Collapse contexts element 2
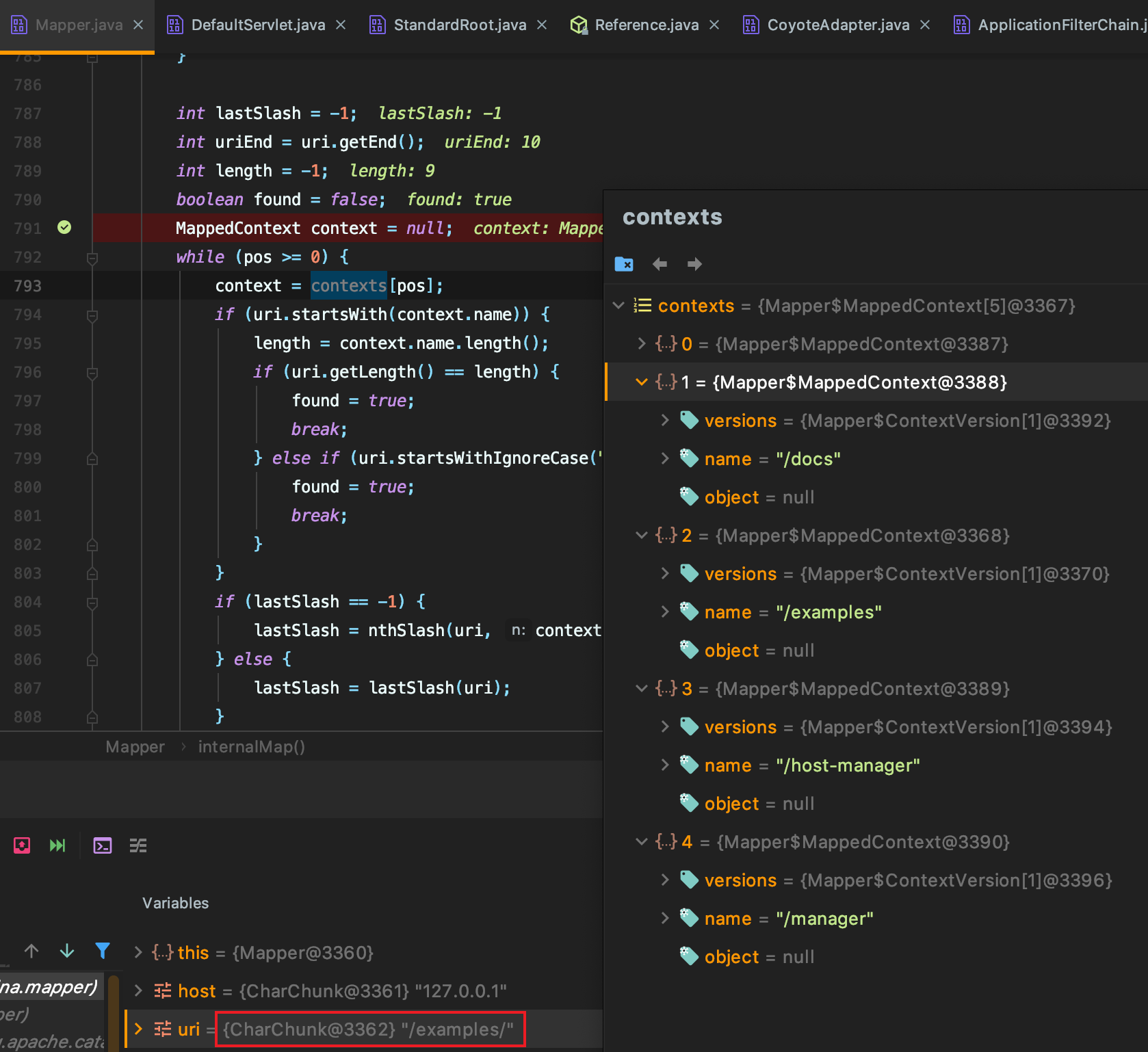Viewport: 1148px width, 1052px height. pos(642,536)
